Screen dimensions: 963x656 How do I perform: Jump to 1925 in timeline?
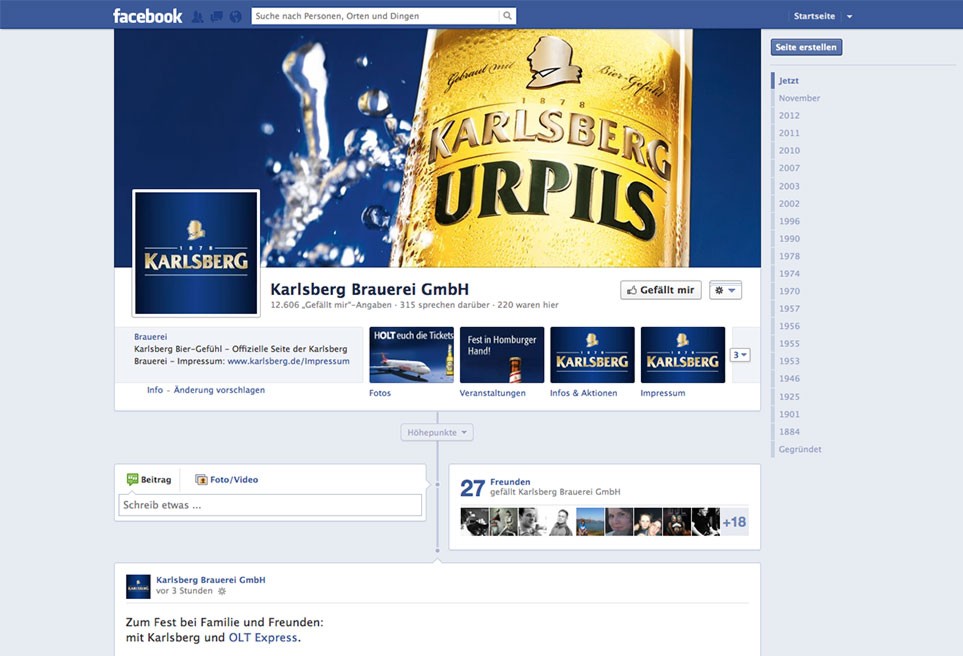point(789,397)
